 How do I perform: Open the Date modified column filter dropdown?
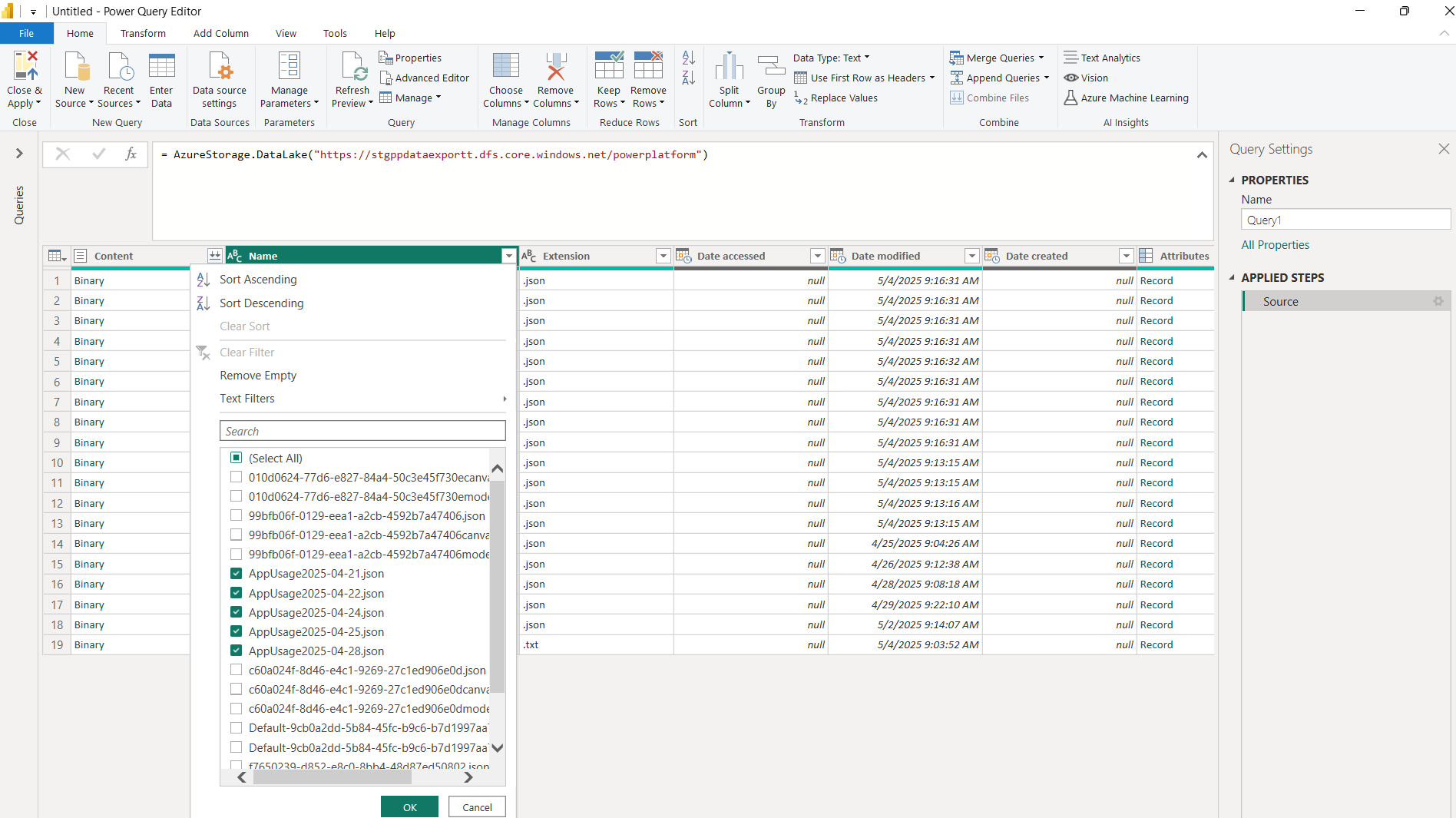(x=971, y=256)
